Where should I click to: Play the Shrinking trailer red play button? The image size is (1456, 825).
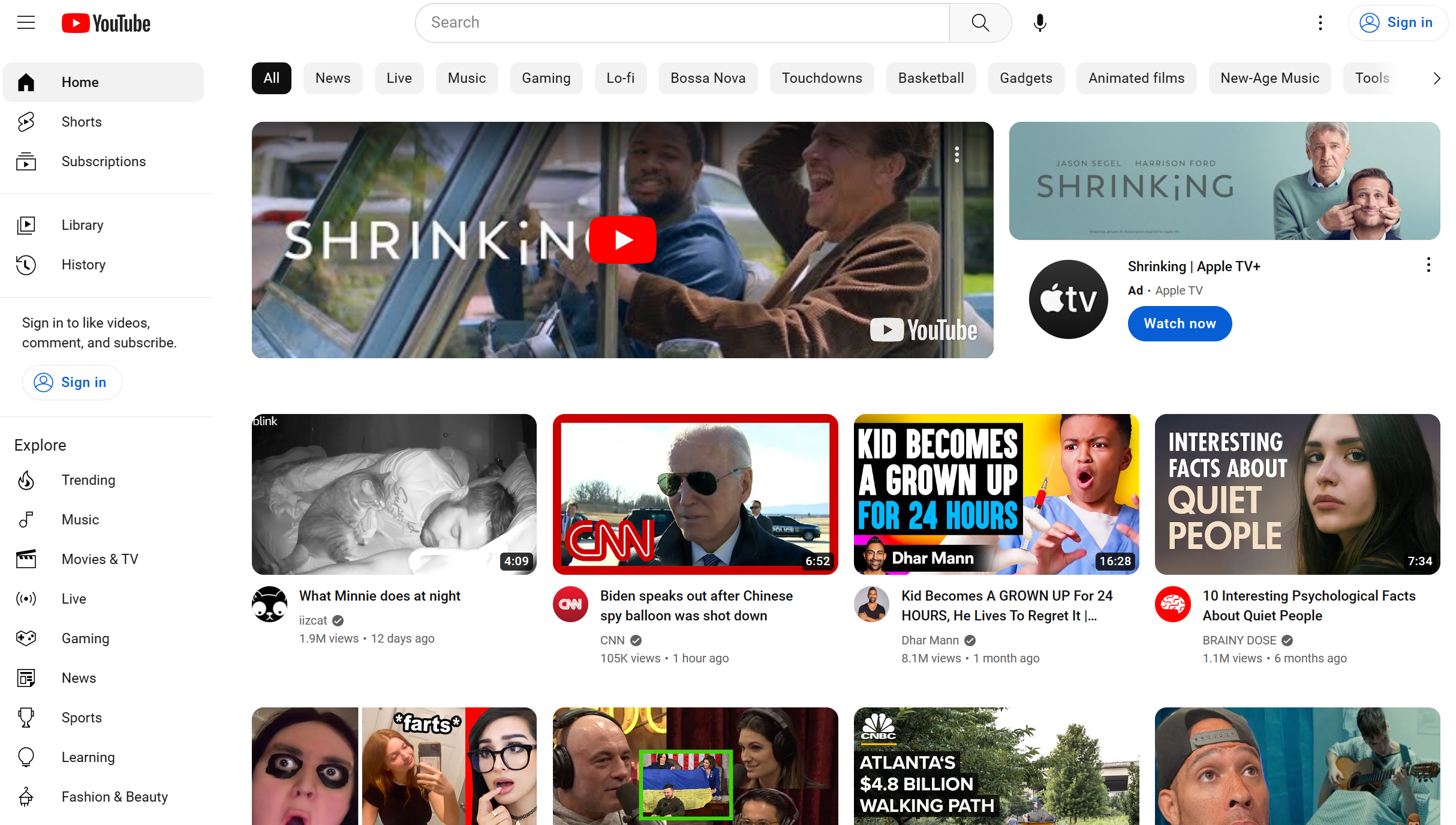pos(622,239)
